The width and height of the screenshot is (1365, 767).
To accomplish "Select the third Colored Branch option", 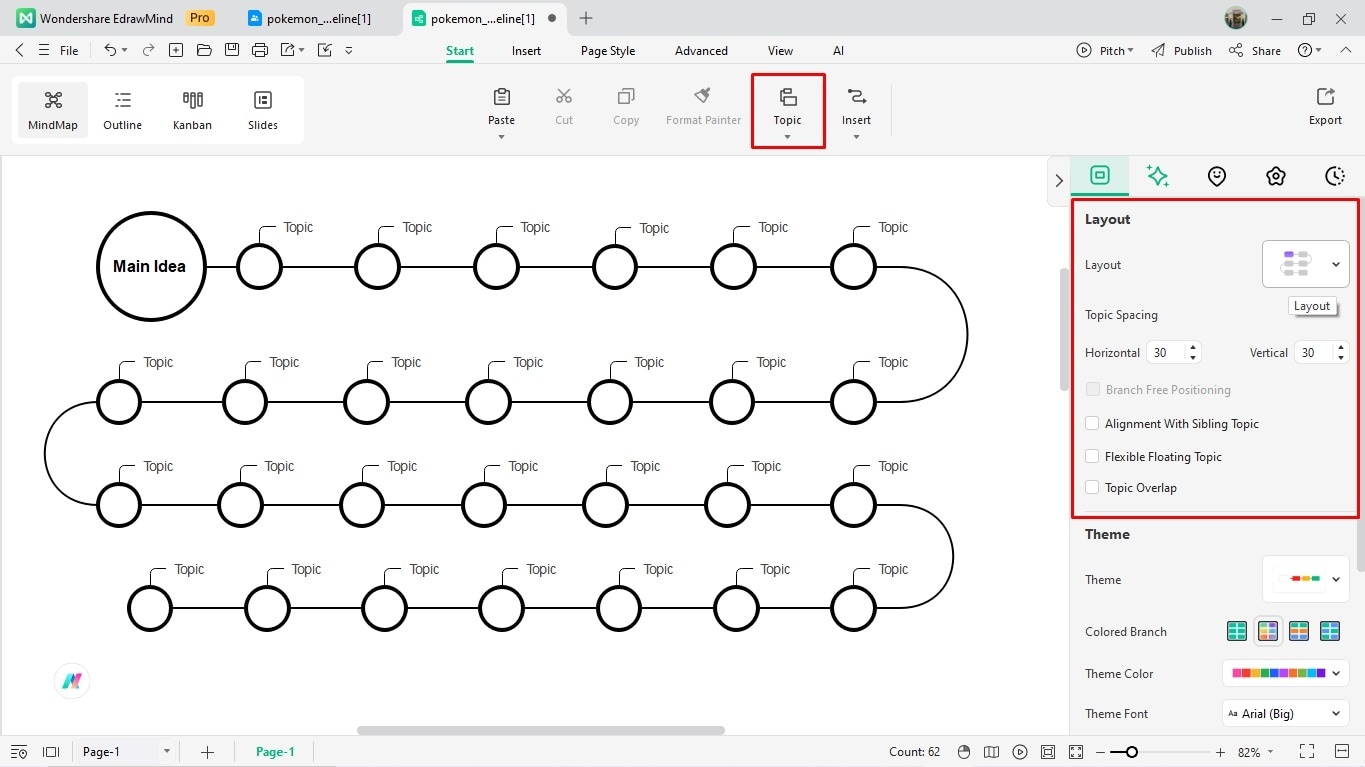I will pos(1299,631).
